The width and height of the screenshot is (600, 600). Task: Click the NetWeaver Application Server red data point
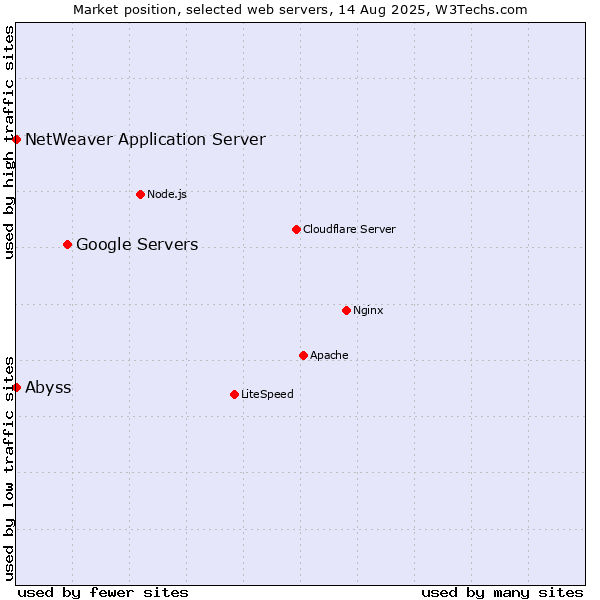(x=16, y=139)
